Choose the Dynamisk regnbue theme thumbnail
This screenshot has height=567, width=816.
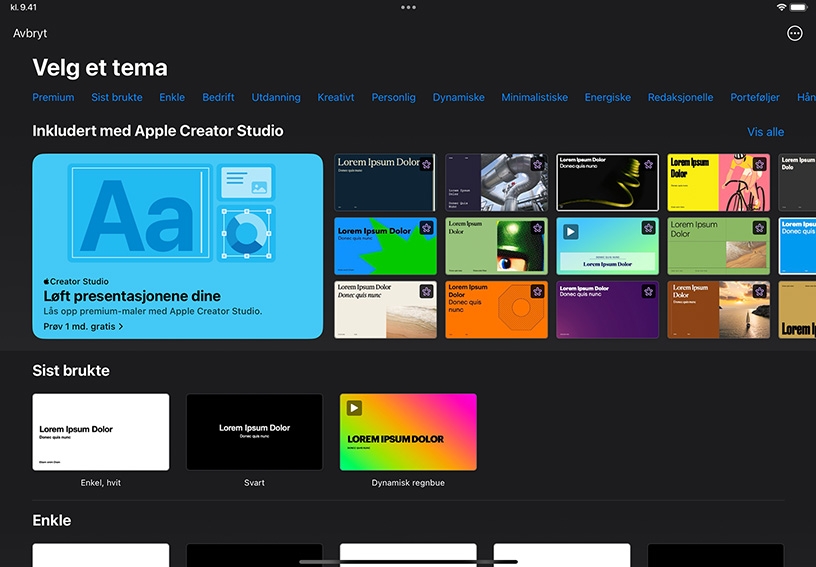tap(408, 432)
